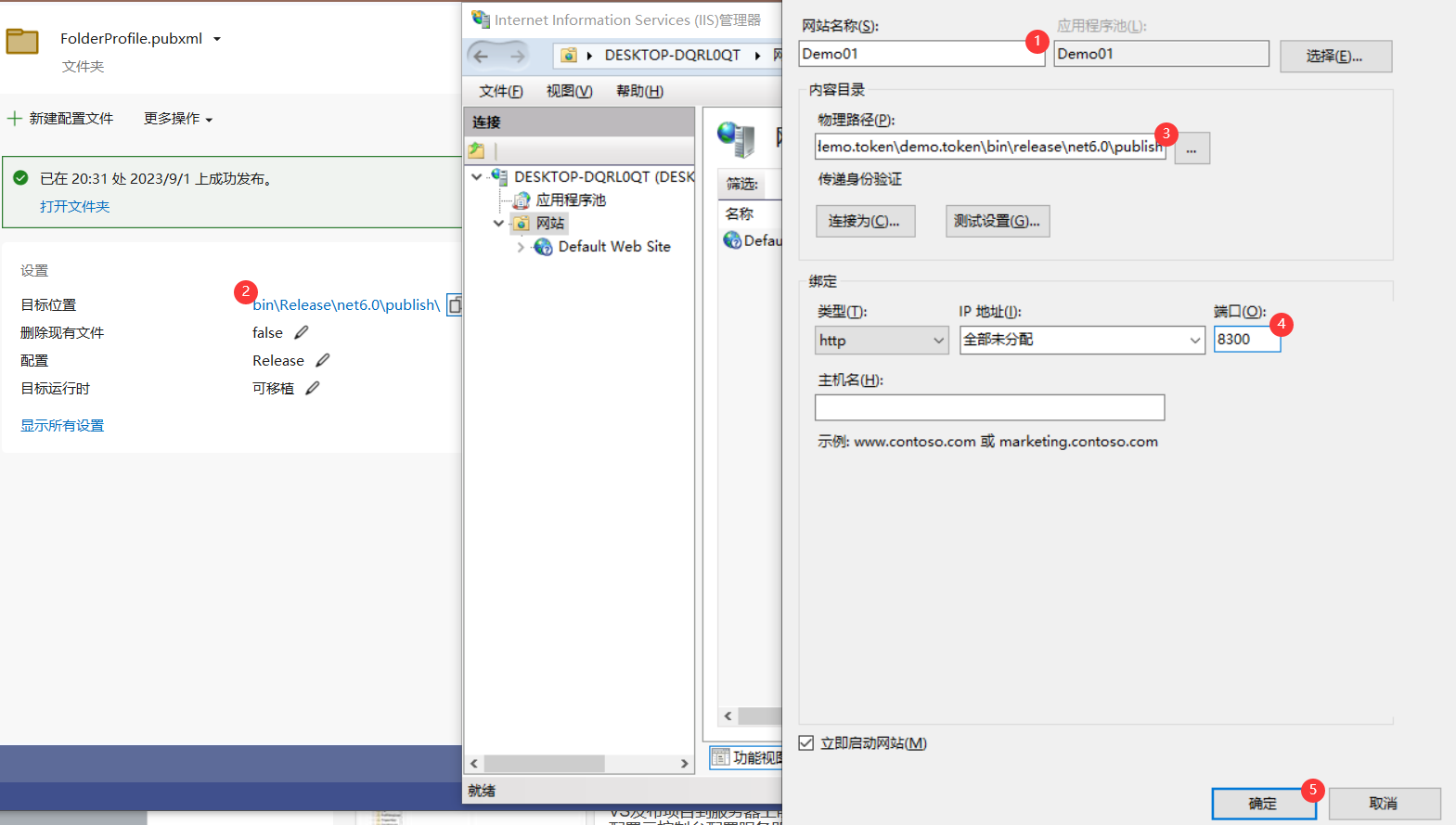The height and width of the screenshot is (825, 1456).
Task: Click the '已在 20:31 处 2023/9/1 上成功发布。' message
Action: [x=157, y=178]
